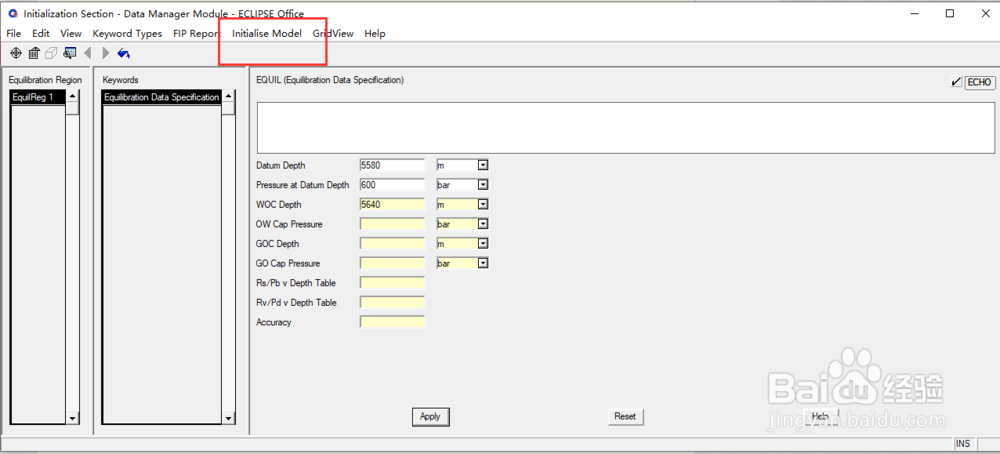Click the Pressure at Datum Depth field
1000x454 pixels.
click(x=392, y=185)
